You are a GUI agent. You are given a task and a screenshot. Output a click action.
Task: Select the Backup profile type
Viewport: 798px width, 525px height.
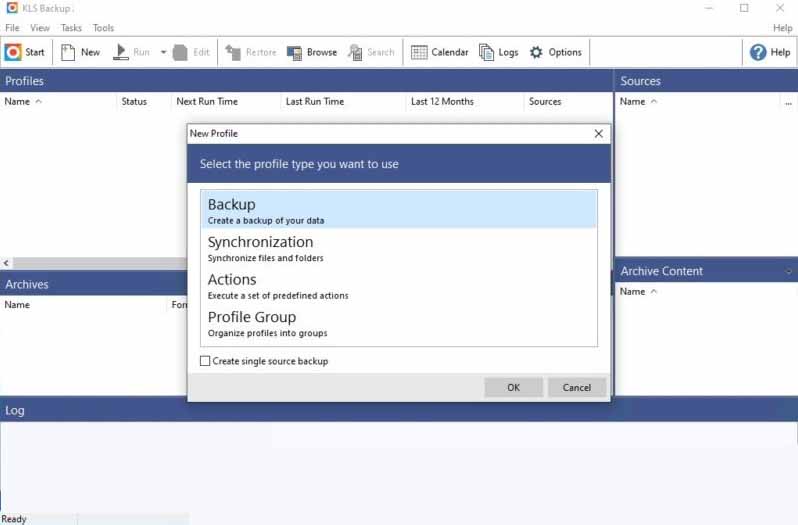coord(399,210)
